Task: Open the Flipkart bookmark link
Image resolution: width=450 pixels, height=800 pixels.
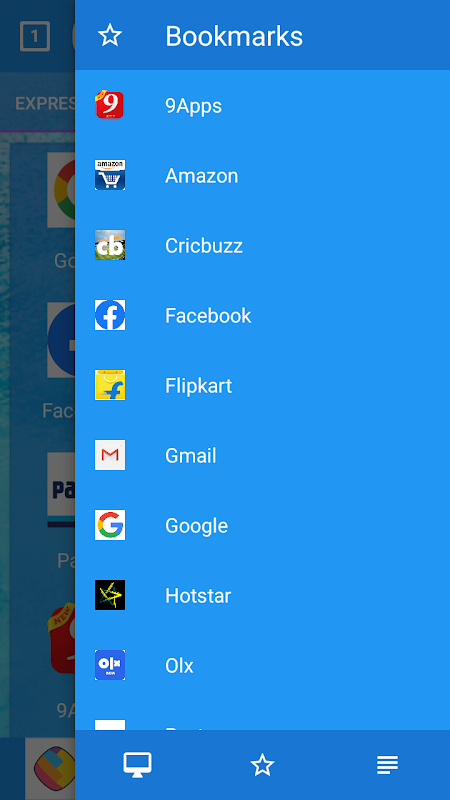Action: [x=262, y=386]
